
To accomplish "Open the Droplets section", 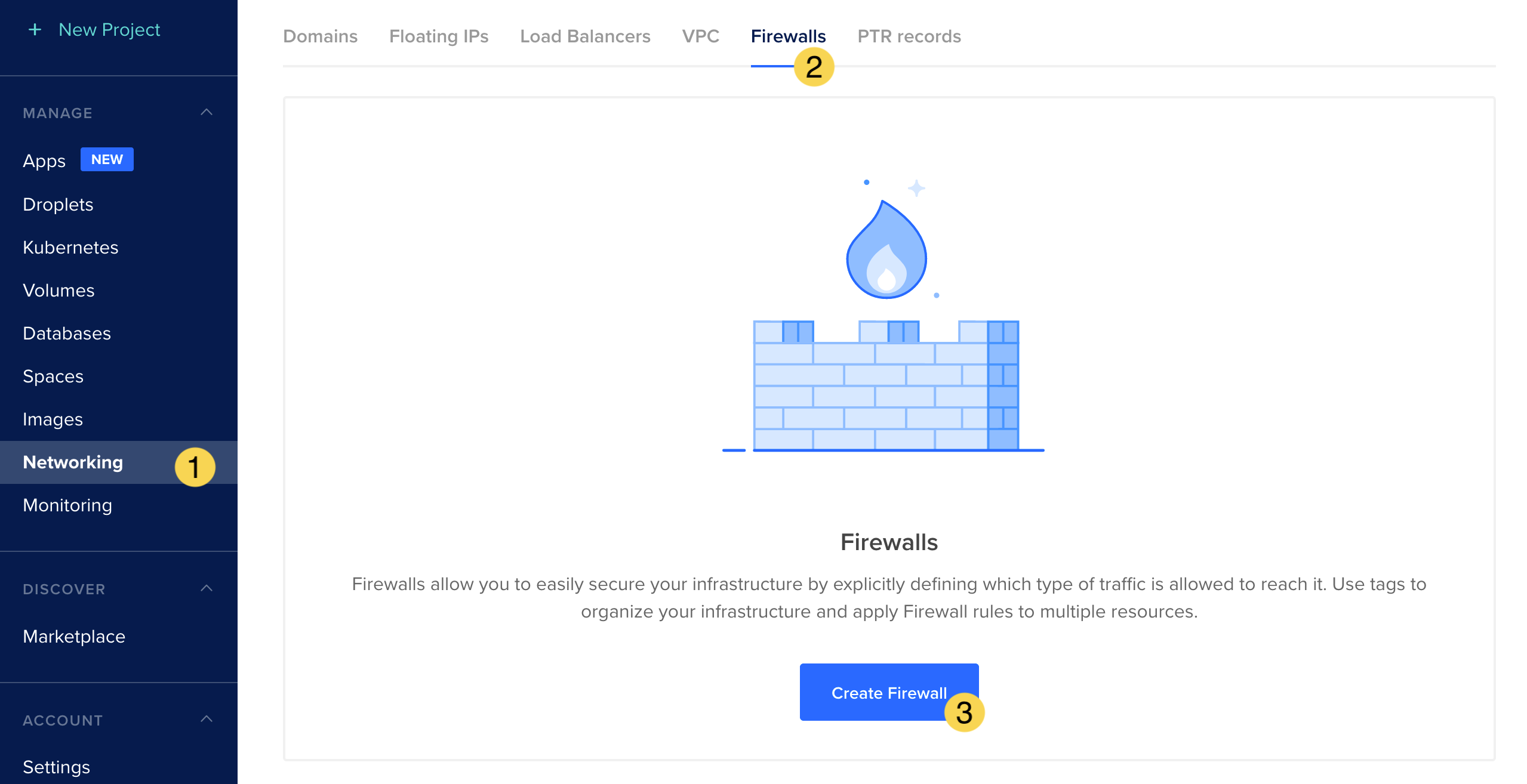I will (58, 204).
